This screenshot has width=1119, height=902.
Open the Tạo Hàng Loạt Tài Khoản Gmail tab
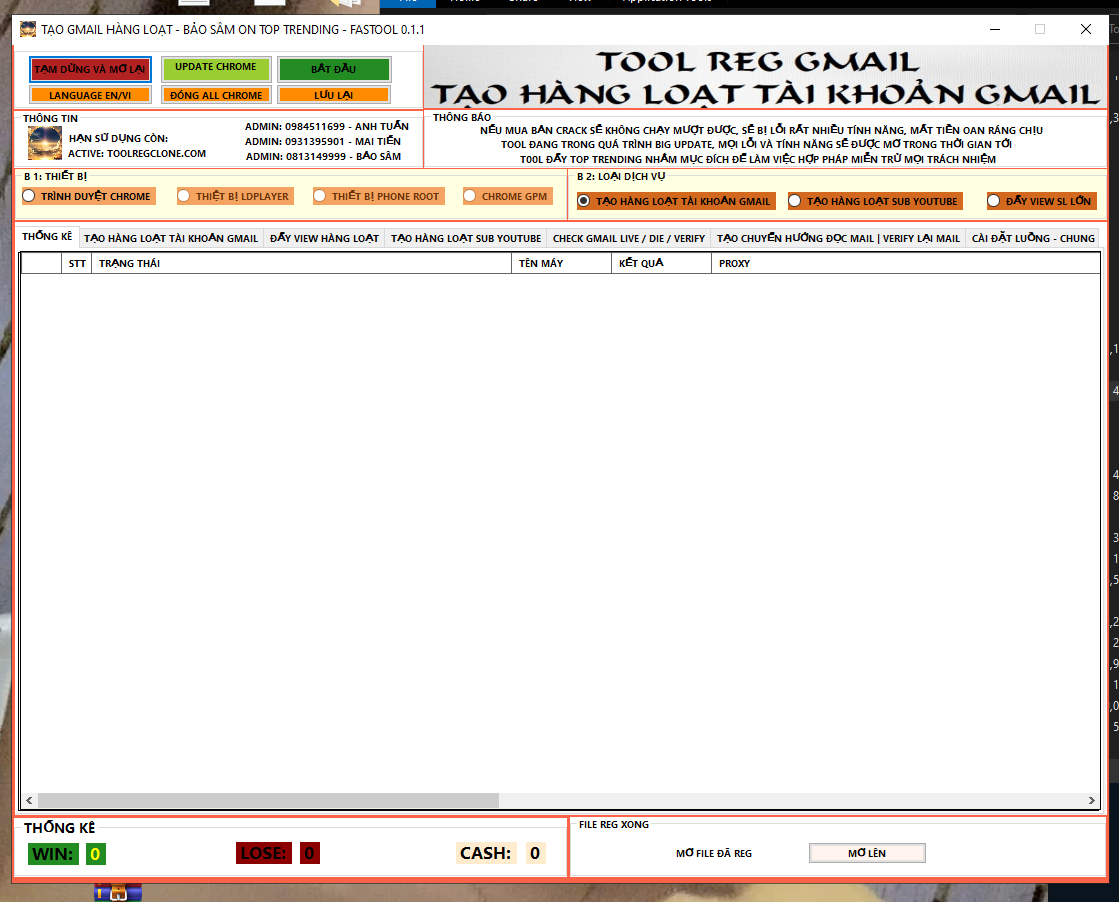171,239
